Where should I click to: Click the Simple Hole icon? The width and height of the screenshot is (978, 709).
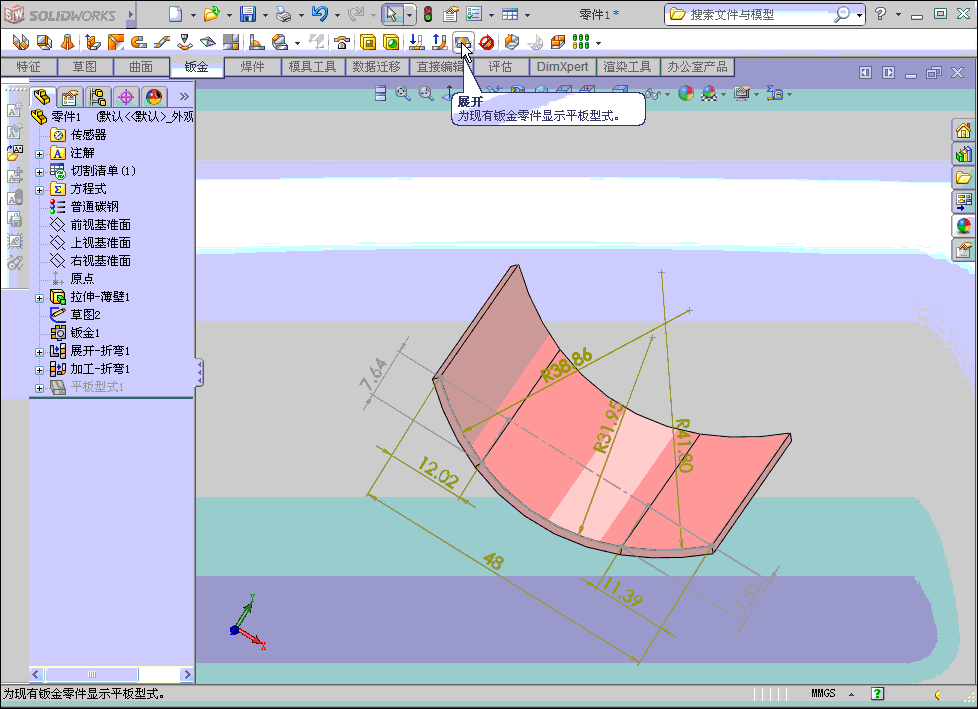pyautogui.click(x=391, y=42)
